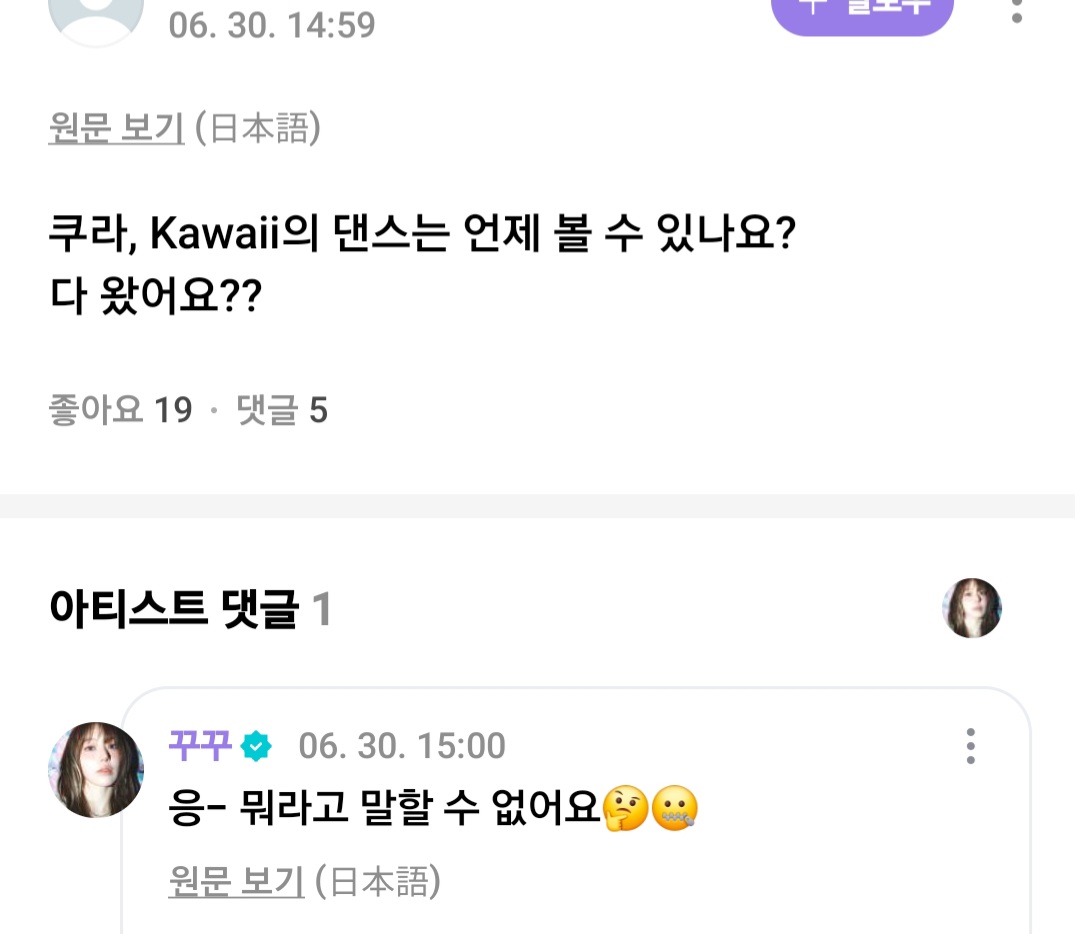Tap the small artist avatar beside 아티스트 댓글

point(971,608)
